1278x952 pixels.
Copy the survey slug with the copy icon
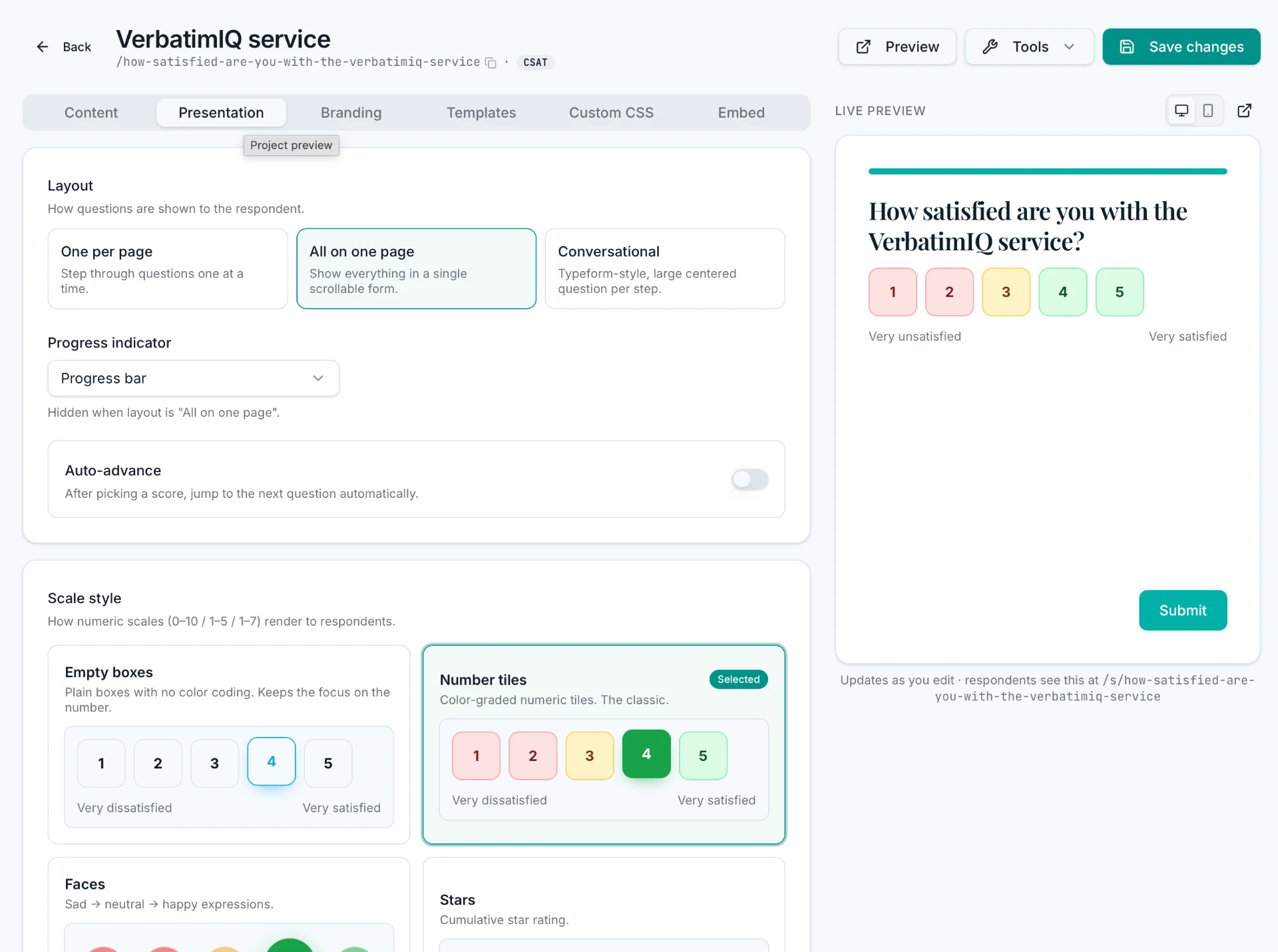coord(491,63)
